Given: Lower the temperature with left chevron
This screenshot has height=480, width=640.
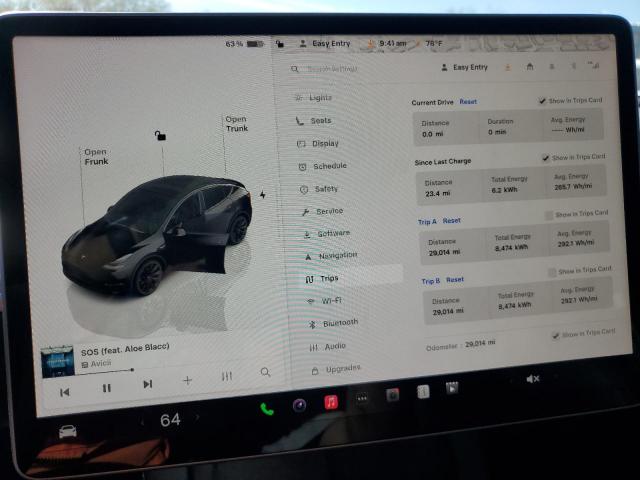Looking at the screenshot, I should pyautogui.click(x=142, y=422).
